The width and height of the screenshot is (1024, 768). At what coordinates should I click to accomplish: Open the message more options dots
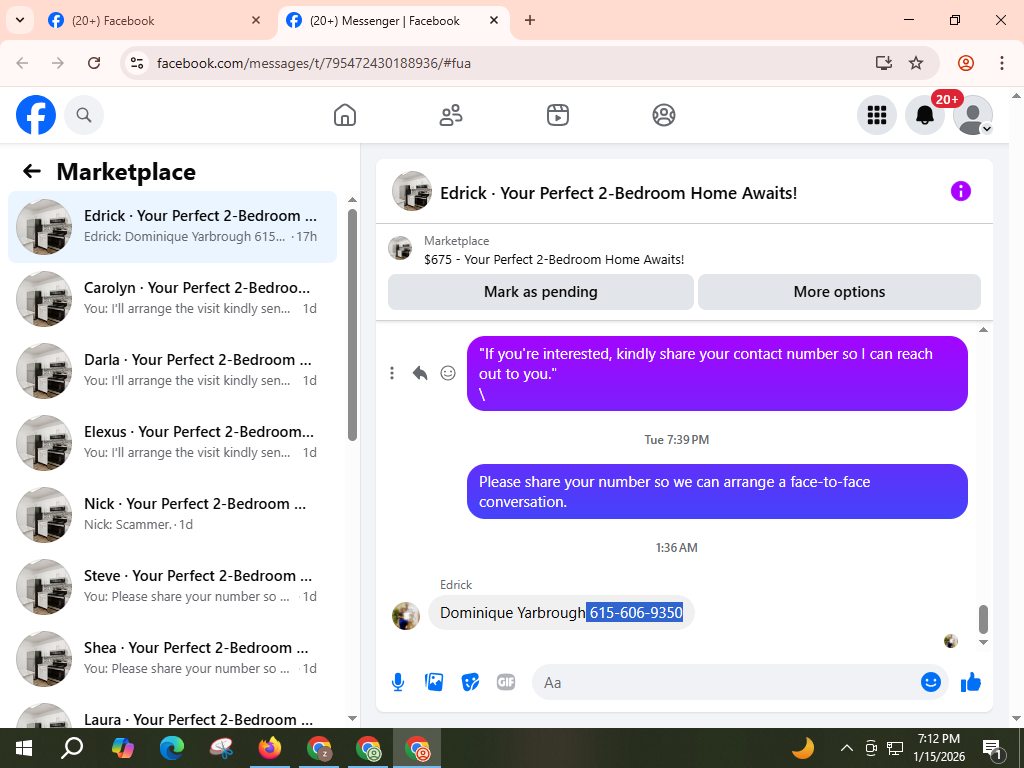pos(392,373)
